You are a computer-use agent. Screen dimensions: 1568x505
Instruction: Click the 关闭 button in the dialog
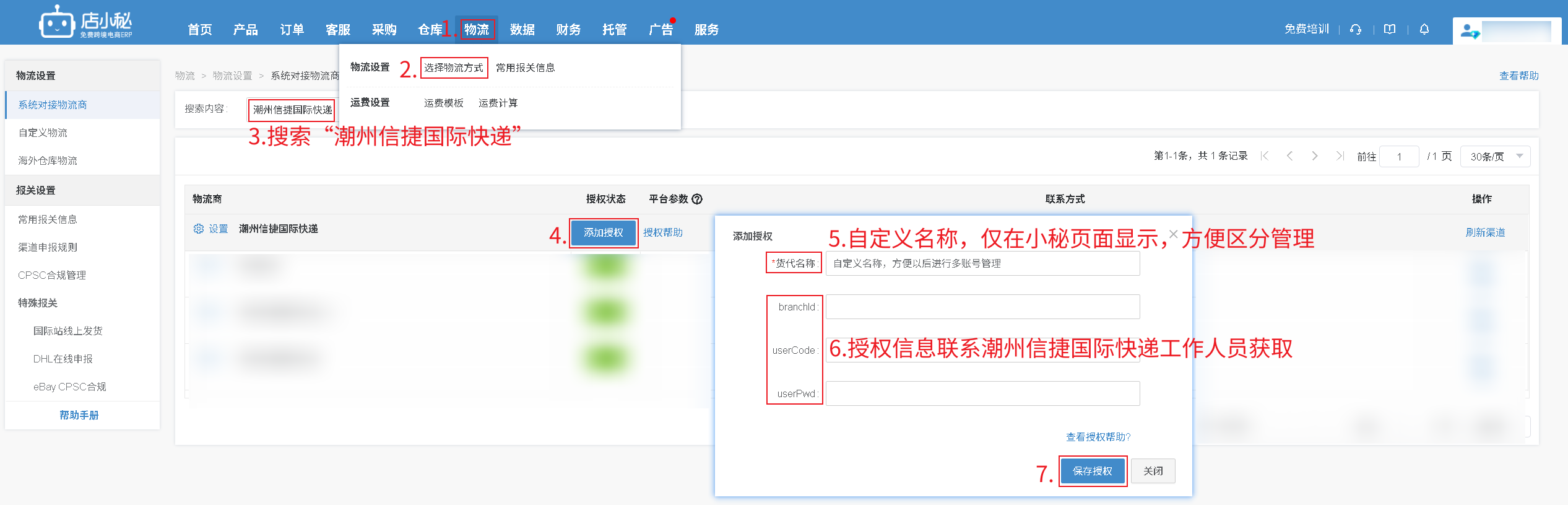point(1153,471)
